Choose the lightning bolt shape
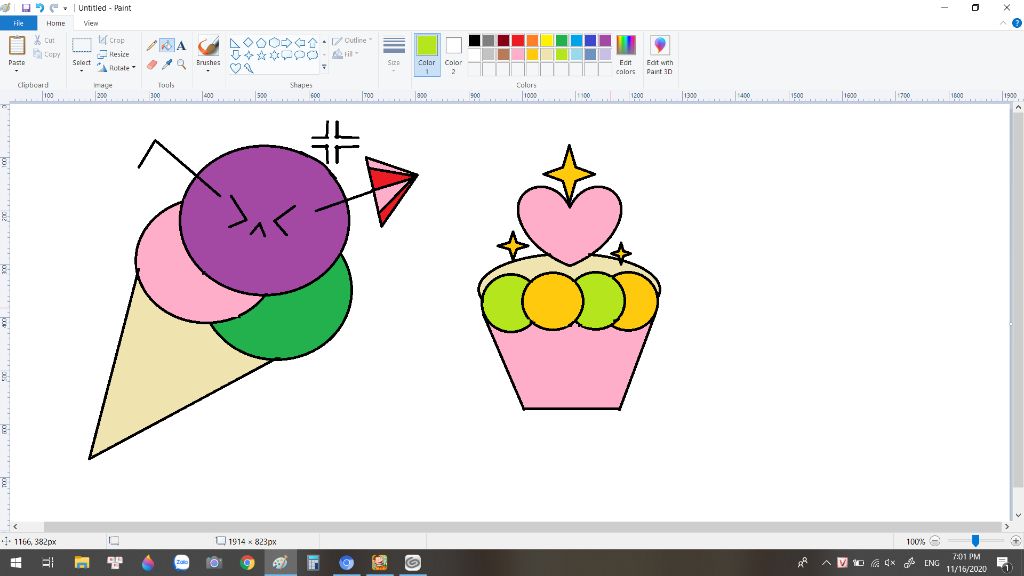 [248, 67]
